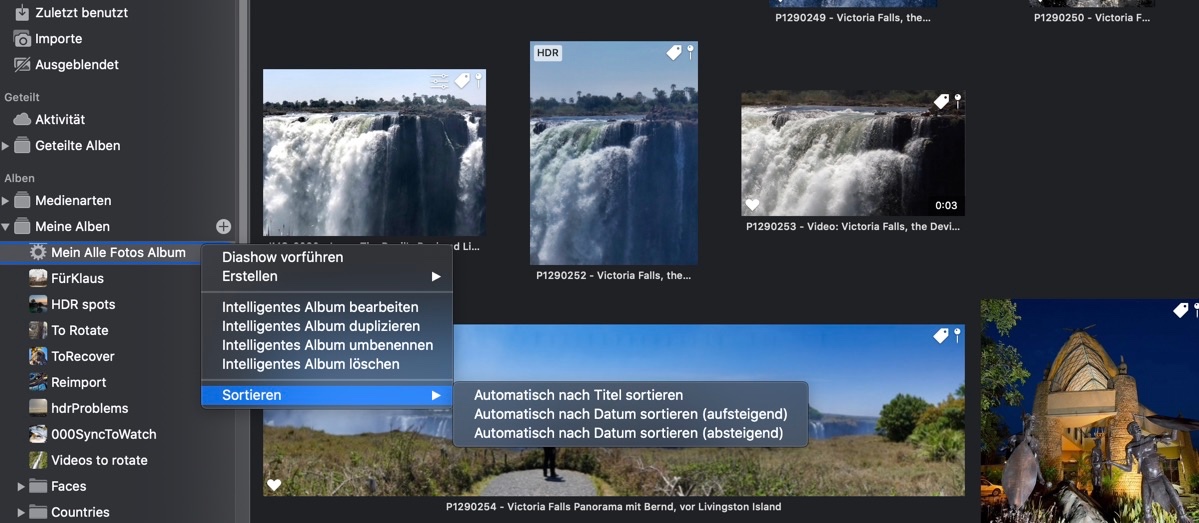Toggle favorite heart on panorama P1290254
The height and width of the screenshot is (523, 1199).
(274, 485)
